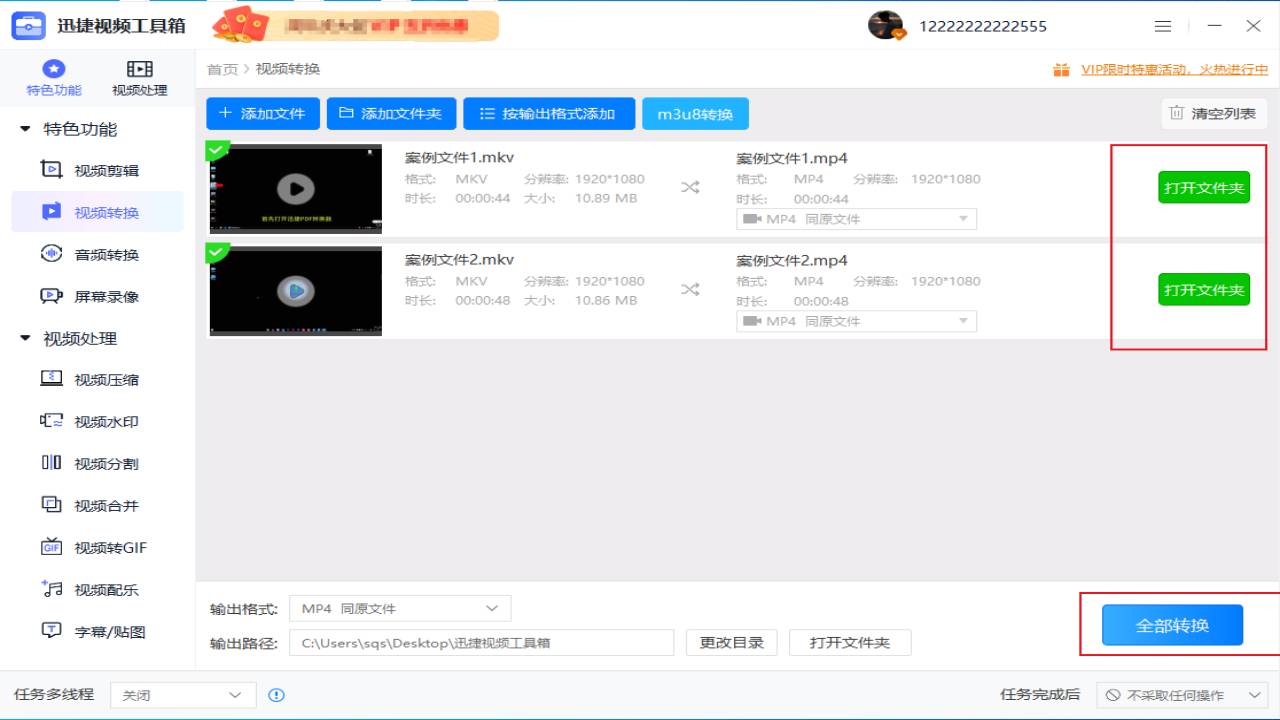Toggle selection checkmark on 案例文件2.mkv
Screen dimensions: 1280x720
click(216, 252)
